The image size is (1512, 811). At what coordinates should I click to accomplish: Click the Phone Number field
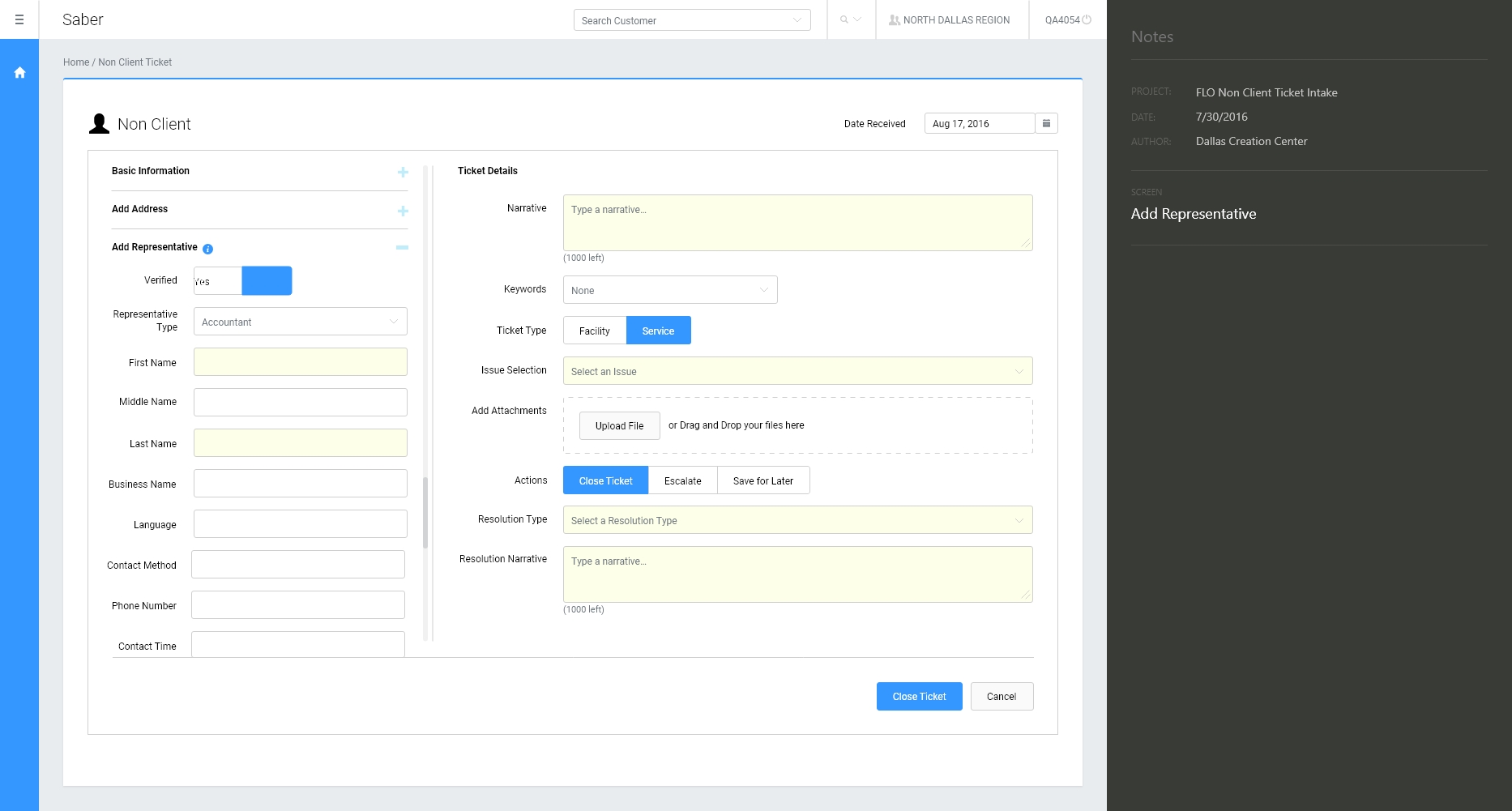(x=298, y=605)
